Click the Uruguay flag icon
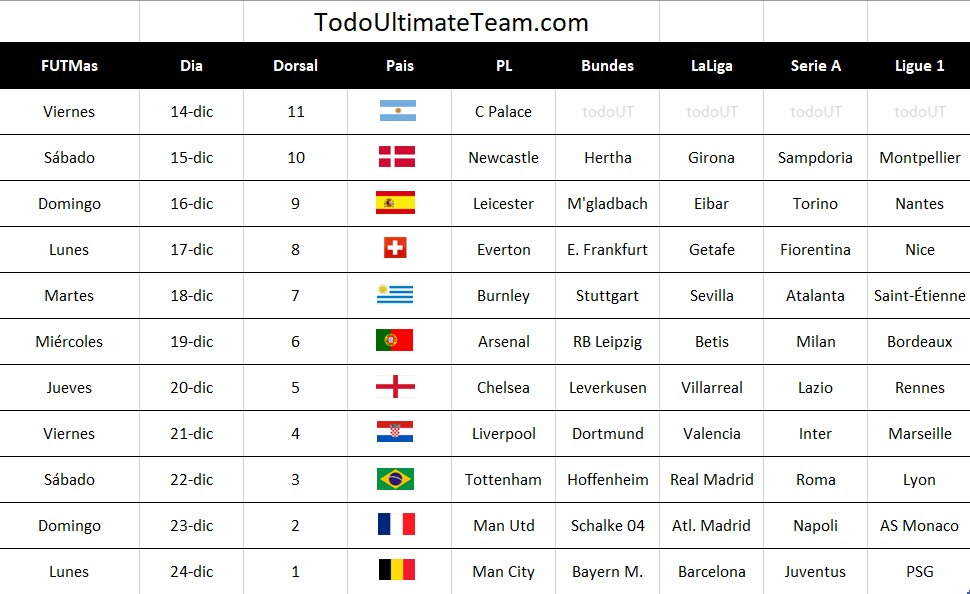Screen dimensions: 970x594 tap(395, 294)
